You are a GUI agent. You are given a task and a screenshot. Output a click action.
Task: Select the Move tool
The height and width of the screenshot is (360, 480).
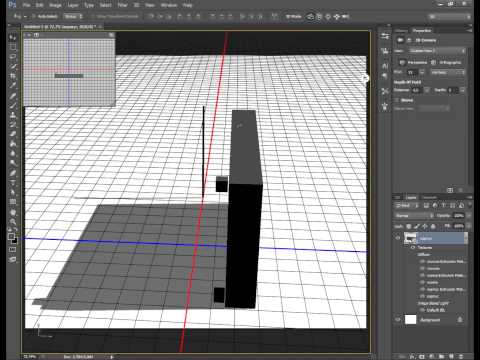click(x=13, y=37)
